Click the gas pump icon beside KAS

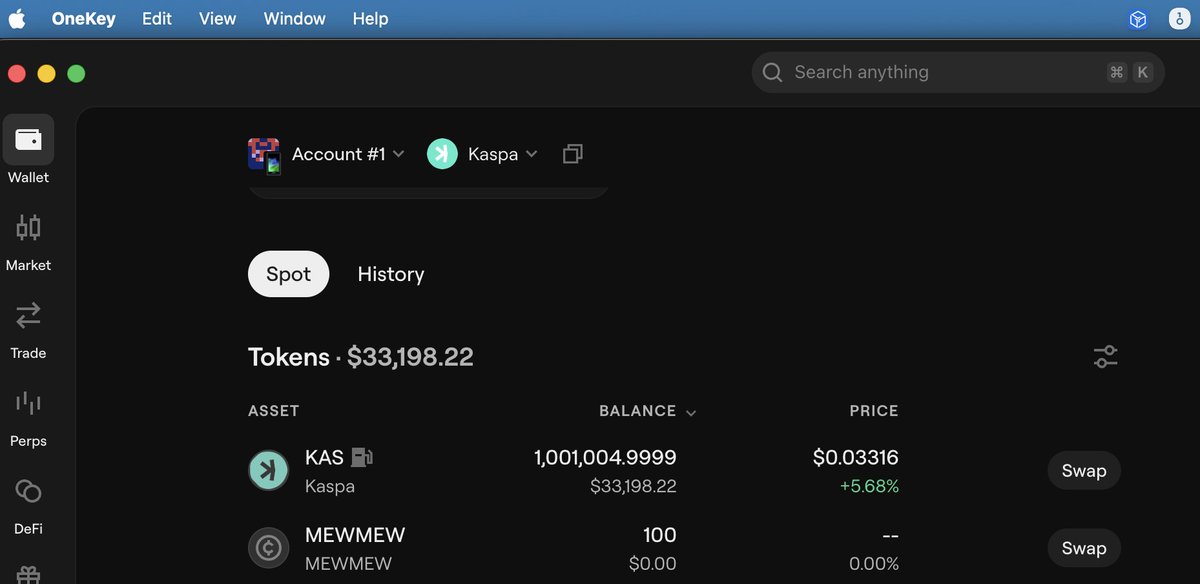pos(362,458)
